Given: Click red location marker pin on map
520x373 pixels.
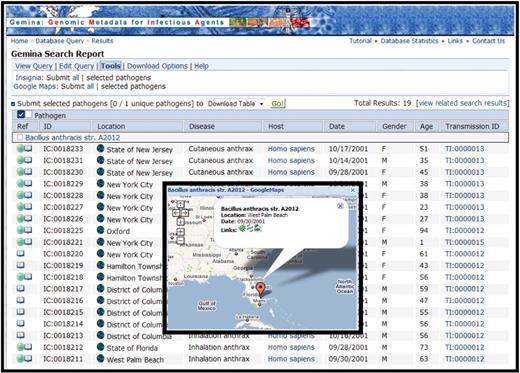Looking at the screenshot, I should [x=261, y=290].
